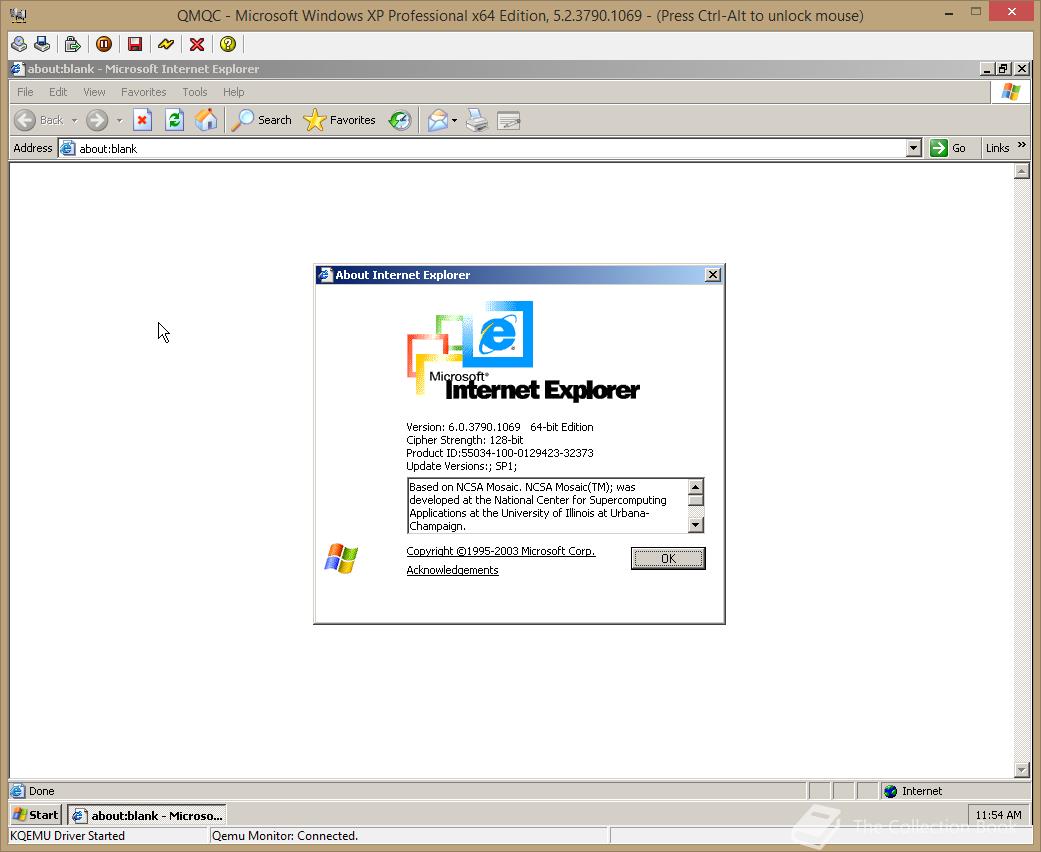
Task: Stop page loading with the red X icon
Action: tap(143, 120)
